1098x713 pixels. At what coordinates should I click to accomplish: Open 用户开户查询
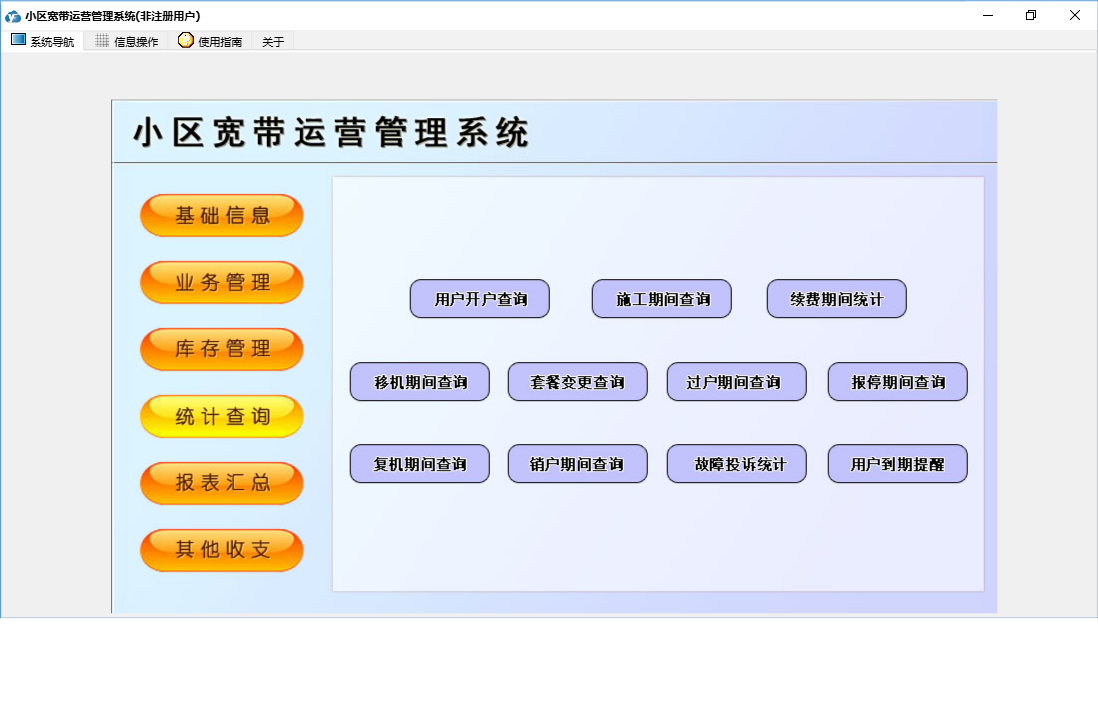(x=480, y=299)
